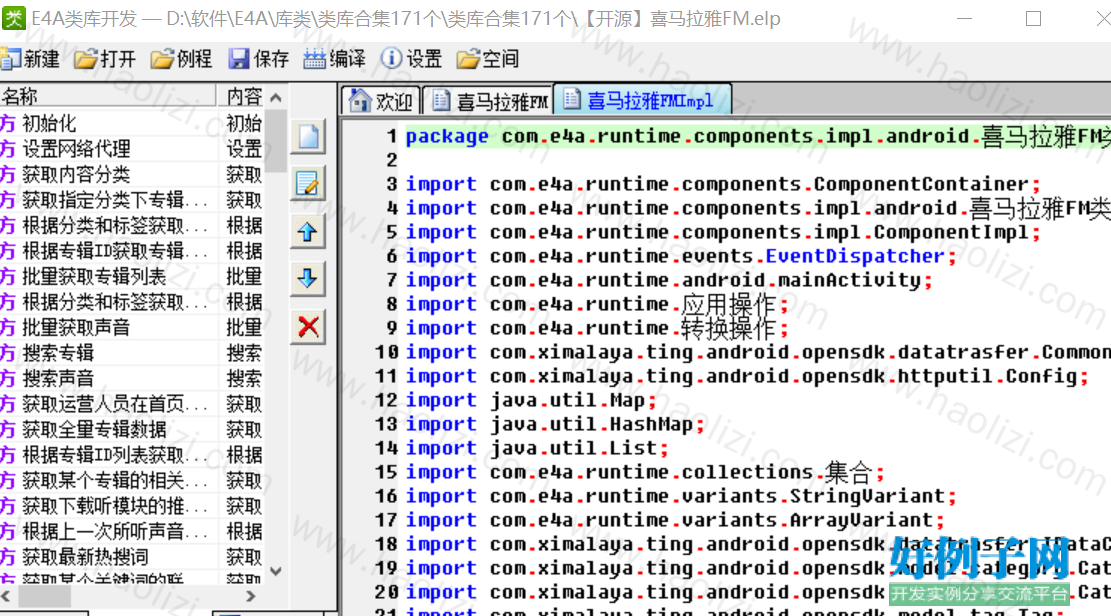
Task: Click the 名称 column header
Action: pyautogui.click(x=108, y=96)
